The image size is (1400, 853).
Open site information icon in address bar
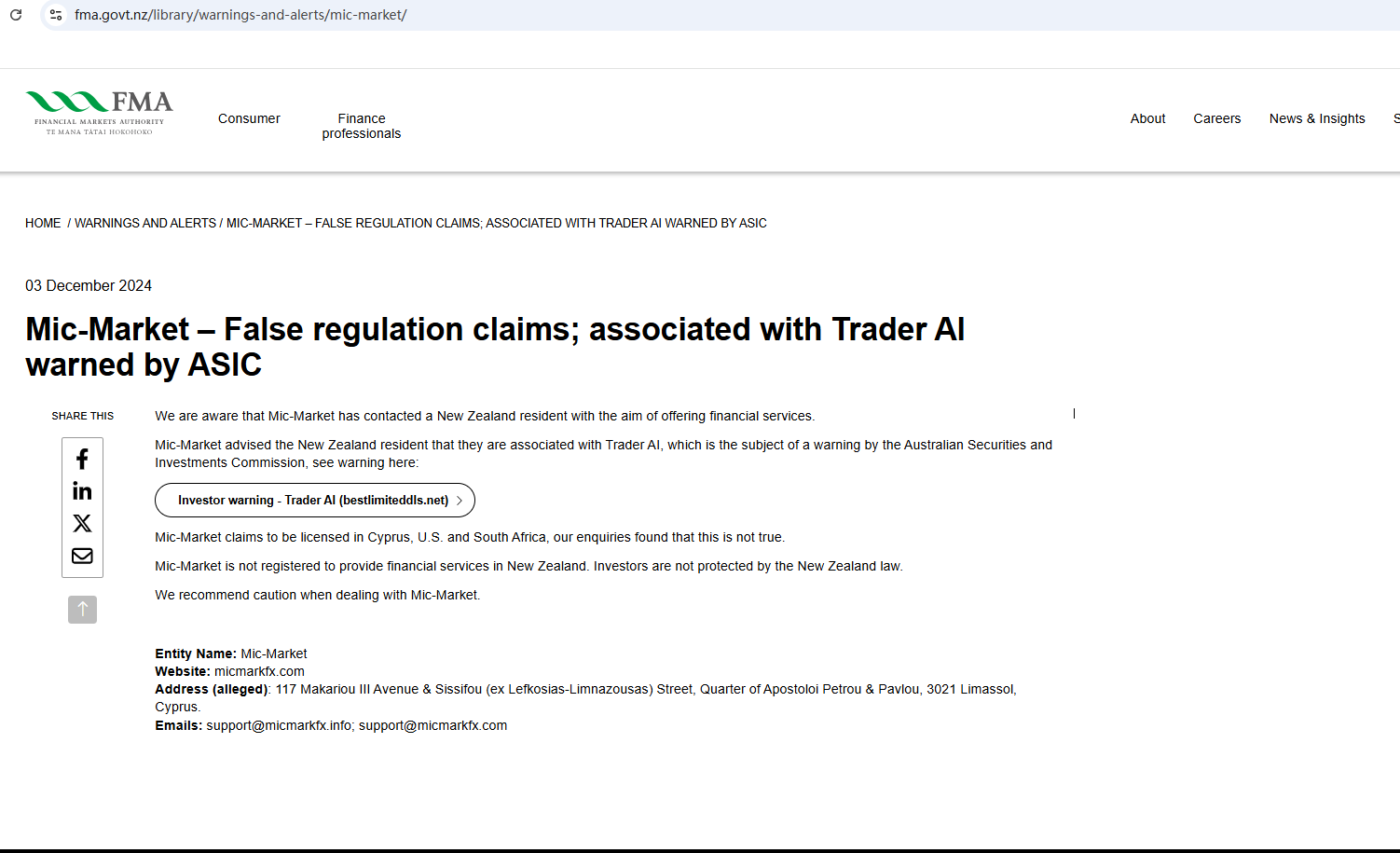click(56, 15)
